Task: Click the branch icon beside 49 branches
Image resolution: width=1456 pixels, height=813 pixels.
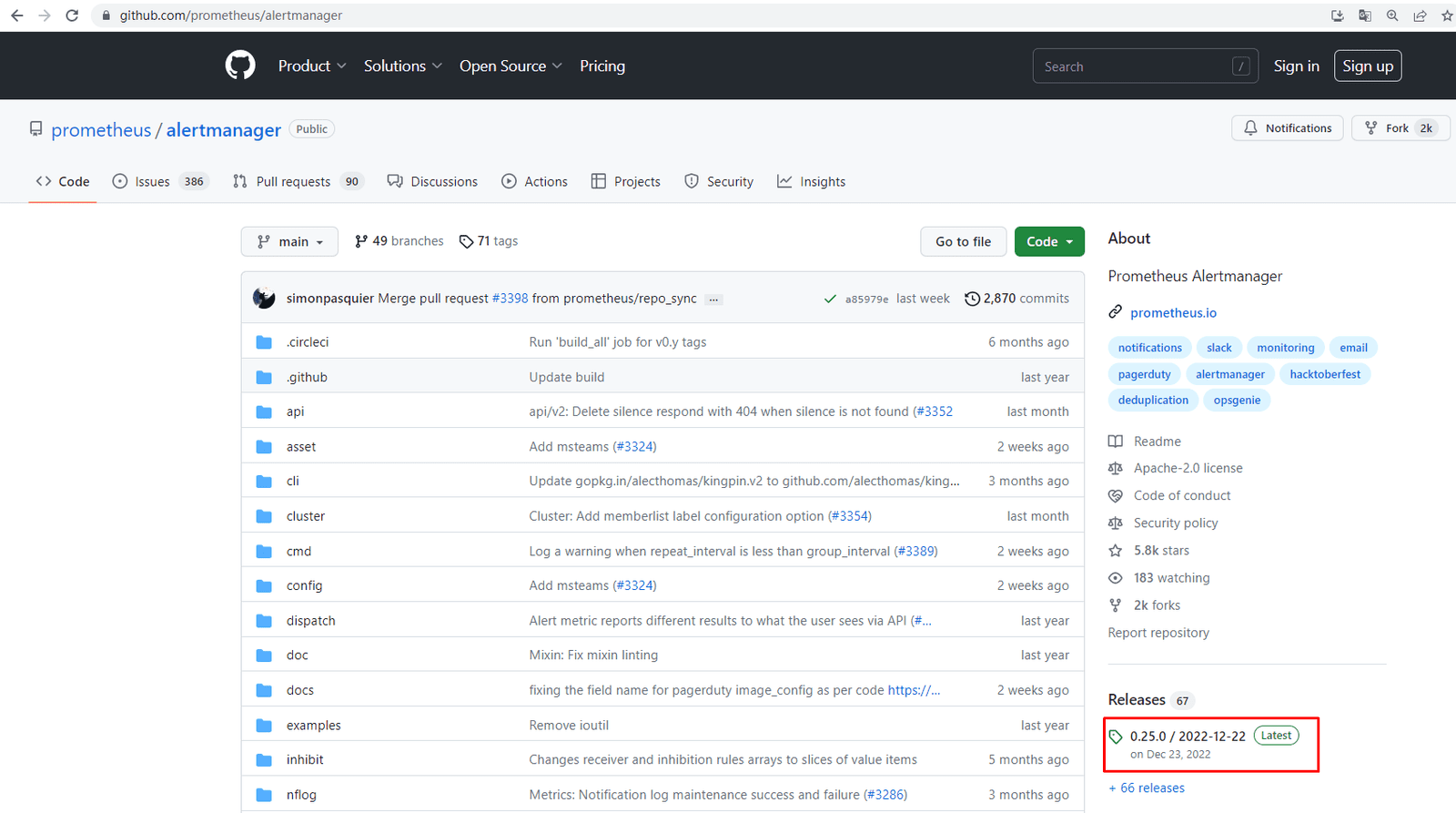Action: pos(361,241)
